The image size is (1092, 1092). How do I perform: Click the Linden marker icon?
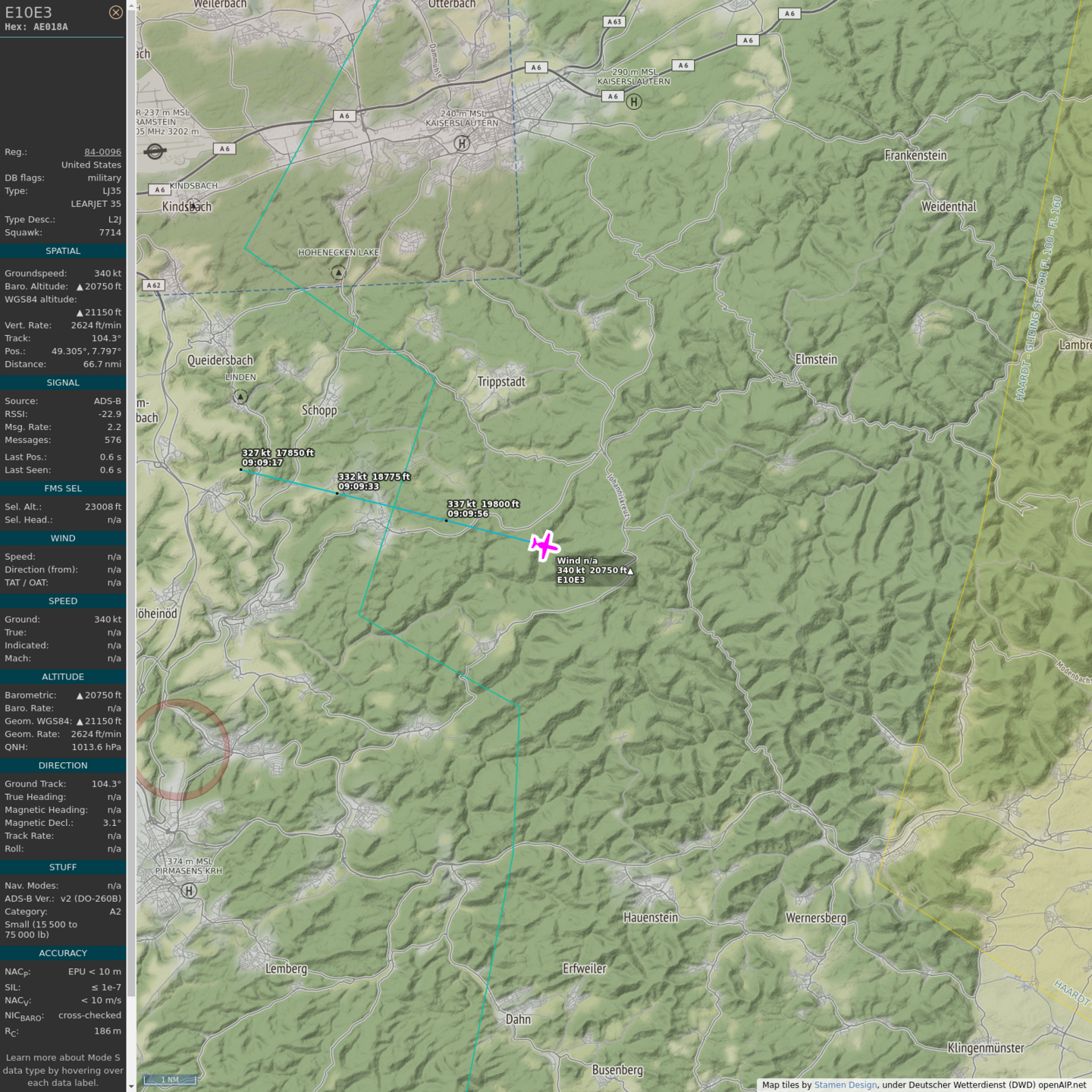(x=240, y=396)
